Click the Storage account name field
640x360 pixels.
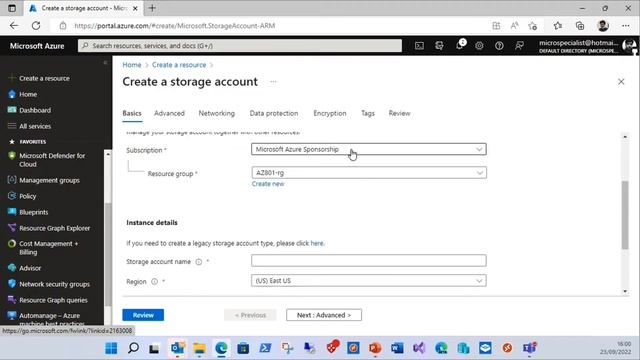[369, 260]
